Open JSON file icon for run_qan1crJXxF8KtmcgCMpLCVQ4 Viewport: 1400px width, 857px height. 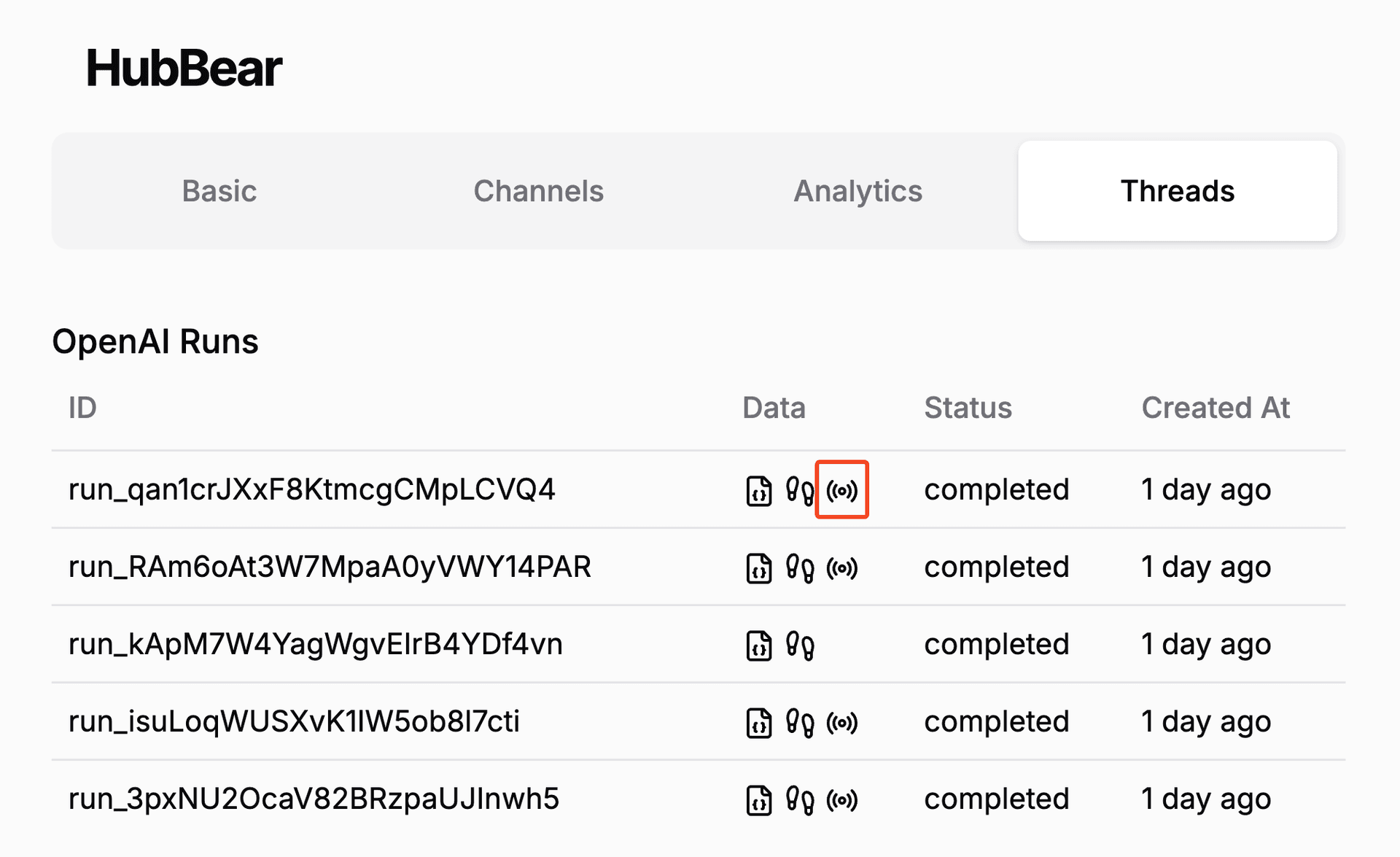tap(758, 490)
